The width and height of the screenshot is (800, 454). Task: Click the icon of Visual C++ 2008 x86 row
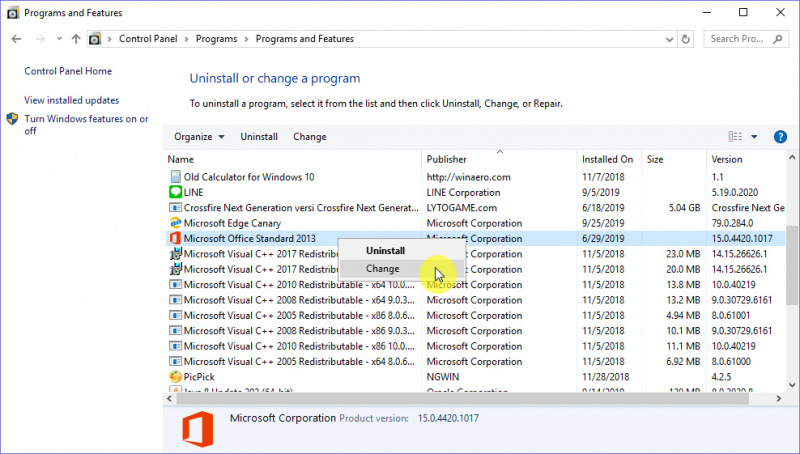tap(176, 331)
